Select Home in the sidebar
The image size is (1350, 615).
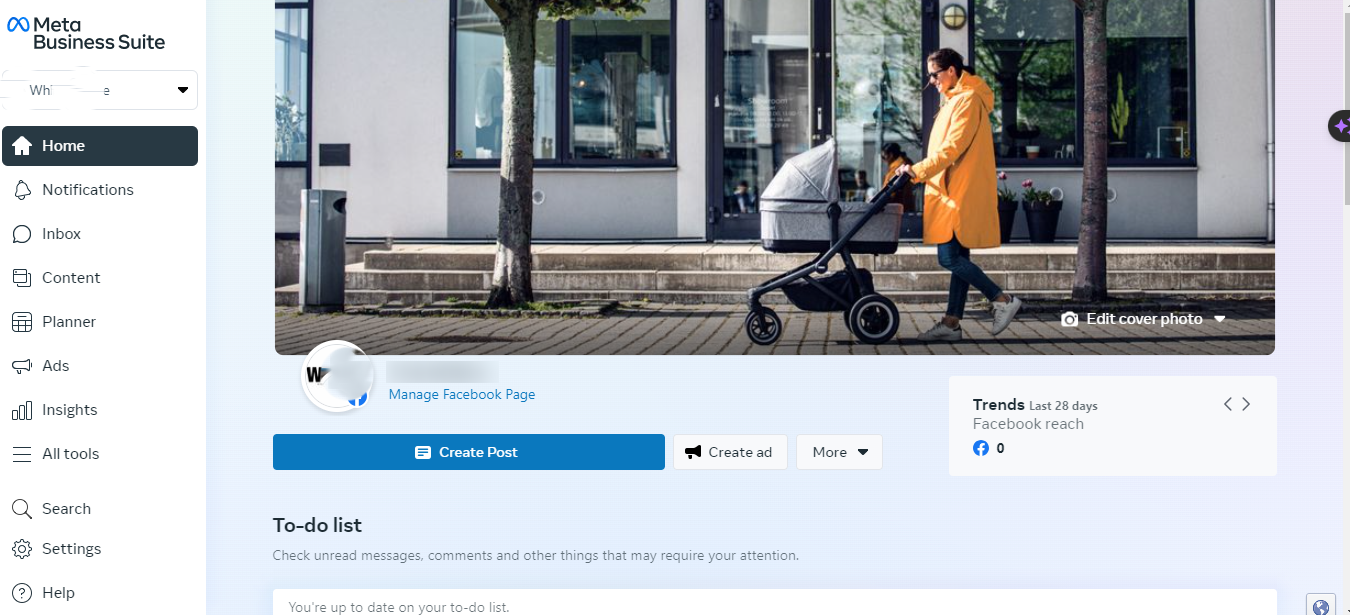tap(100, 146)
